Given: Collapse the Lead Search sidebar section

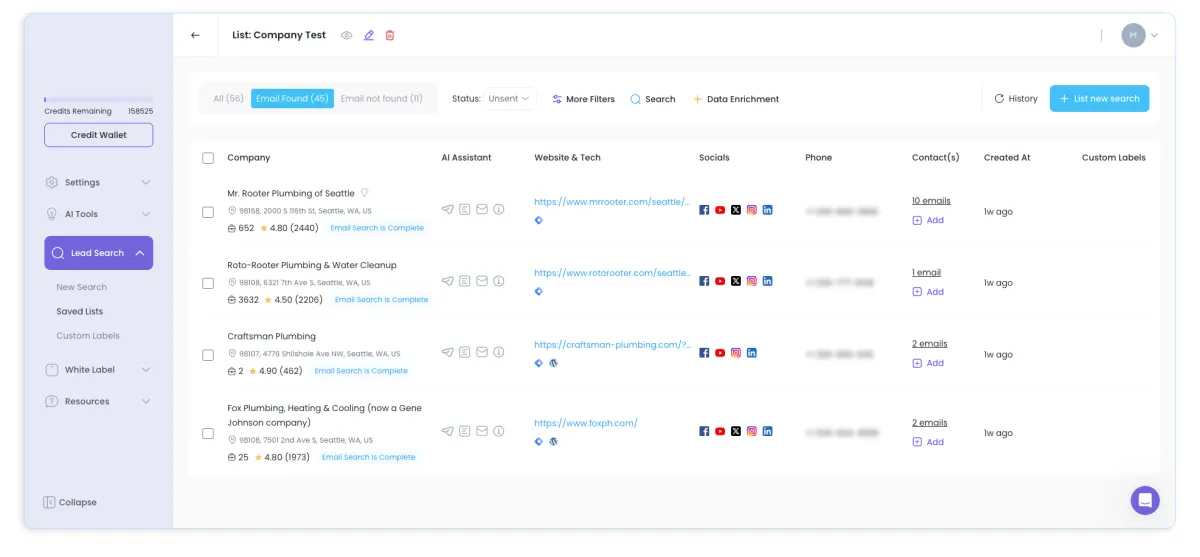Looking at the screenshot, I should 98,253.
